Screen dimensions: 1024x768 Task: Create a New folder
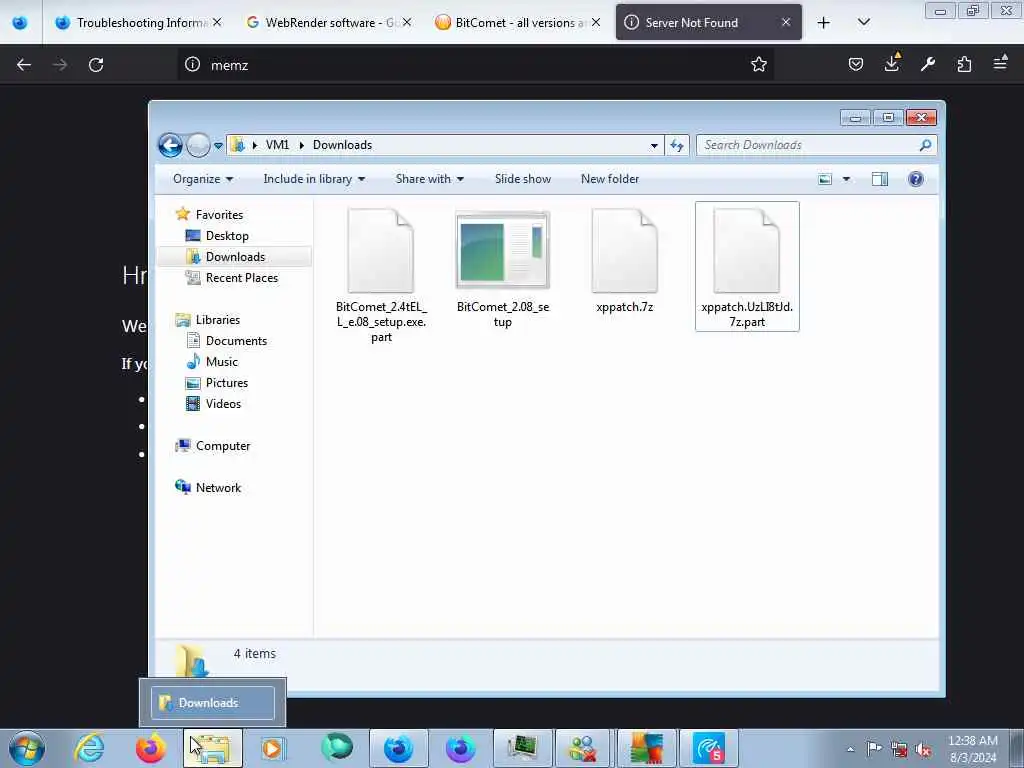[610, 179]
